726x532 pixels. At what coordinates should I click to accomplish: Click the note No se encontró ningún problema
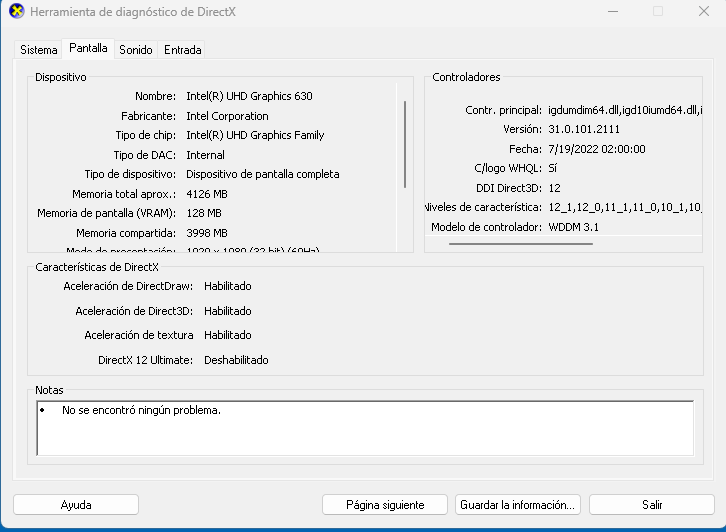[141, 410]
